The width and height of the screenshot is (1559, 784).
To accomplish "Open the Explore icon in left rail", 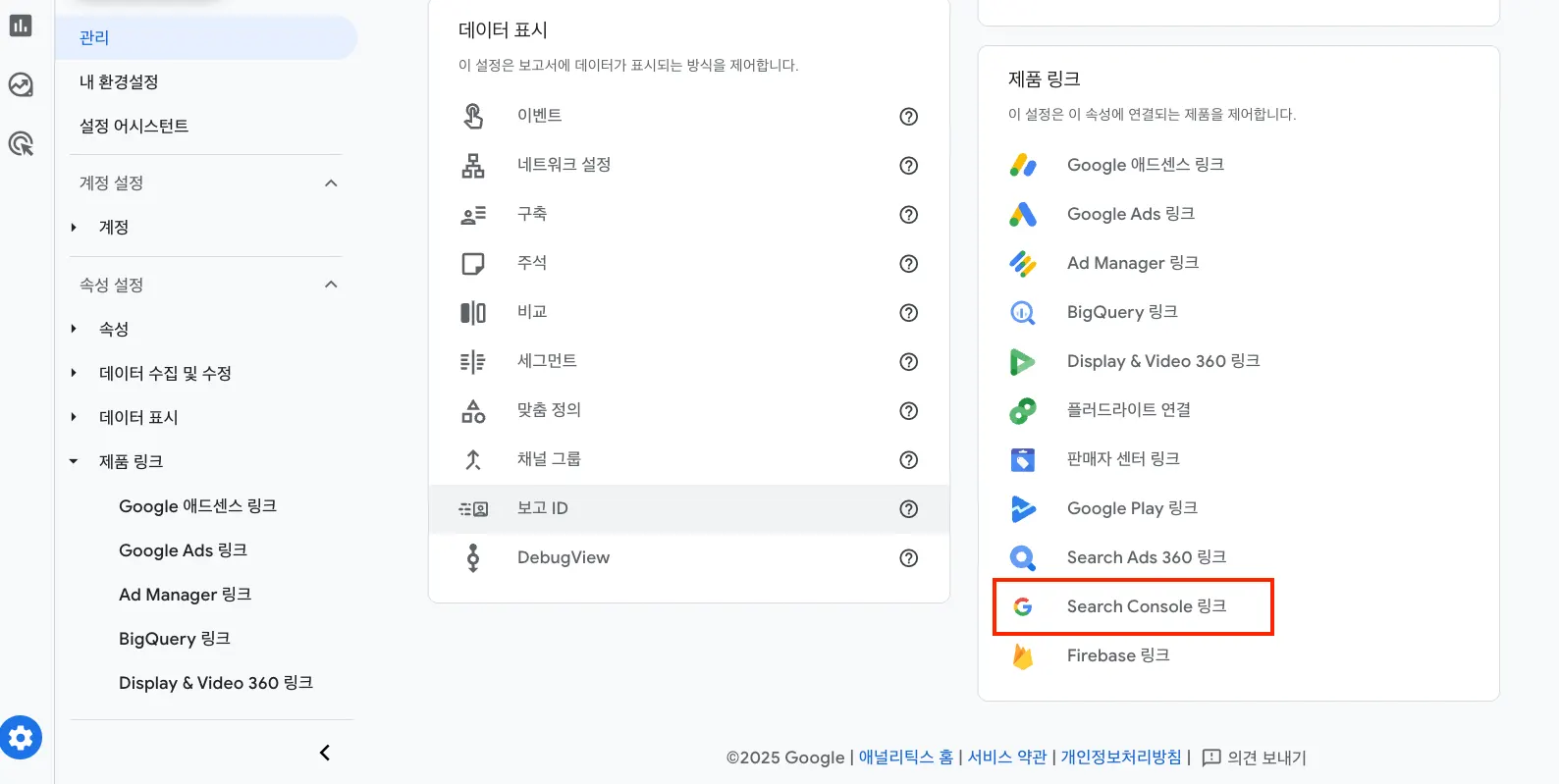I will tap(21, 84).
